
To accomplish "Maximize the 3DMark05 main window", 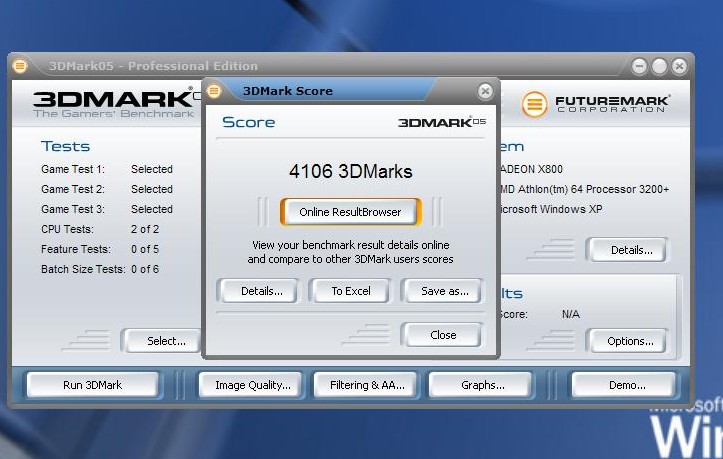I will pos(659,67).
